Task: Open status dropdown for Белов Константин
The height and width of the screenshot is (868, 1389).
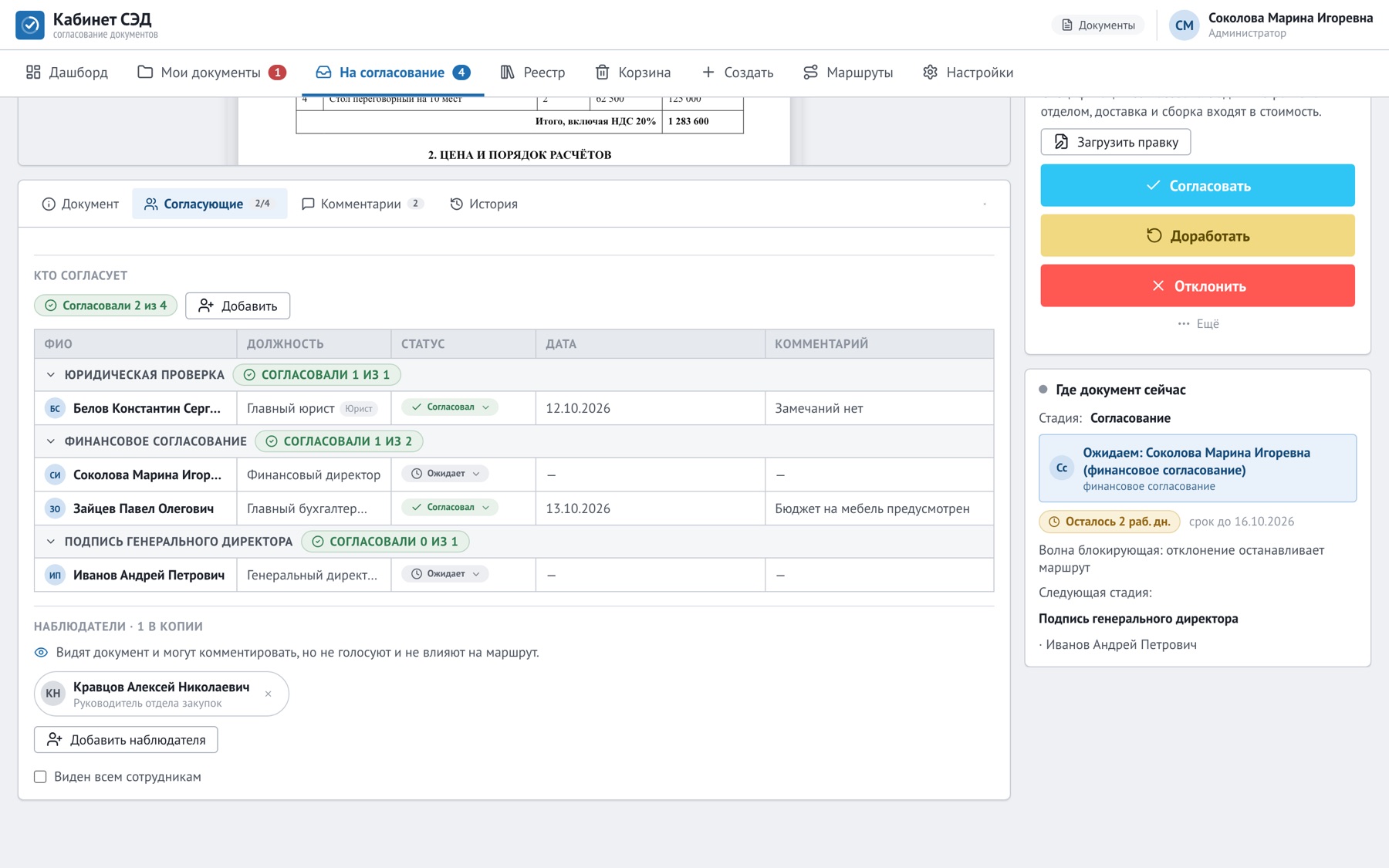Action: click(450, 407)
